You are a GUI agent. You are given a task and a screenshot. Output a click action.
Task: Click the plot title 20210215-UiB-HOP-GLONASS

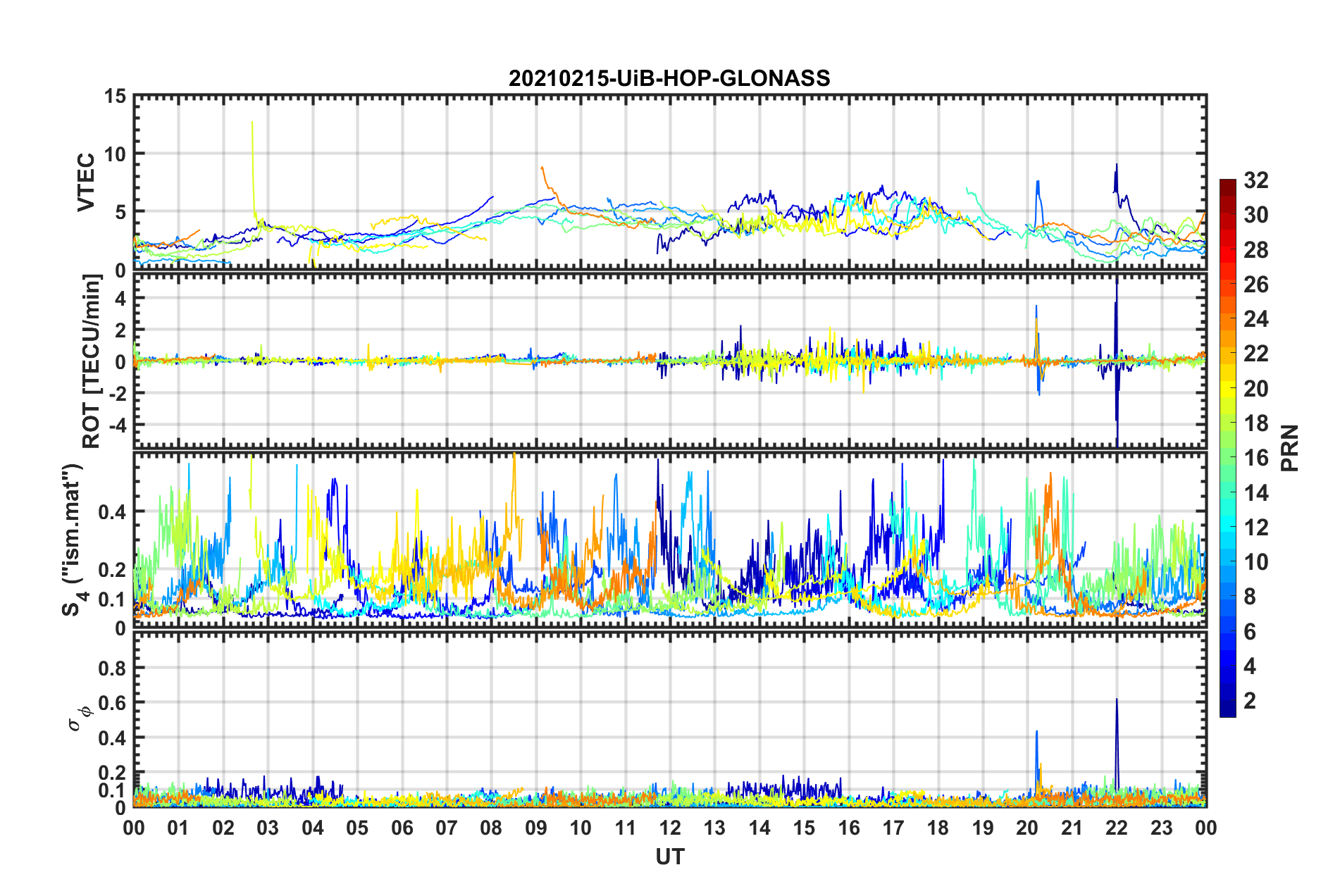click(669, 78)
